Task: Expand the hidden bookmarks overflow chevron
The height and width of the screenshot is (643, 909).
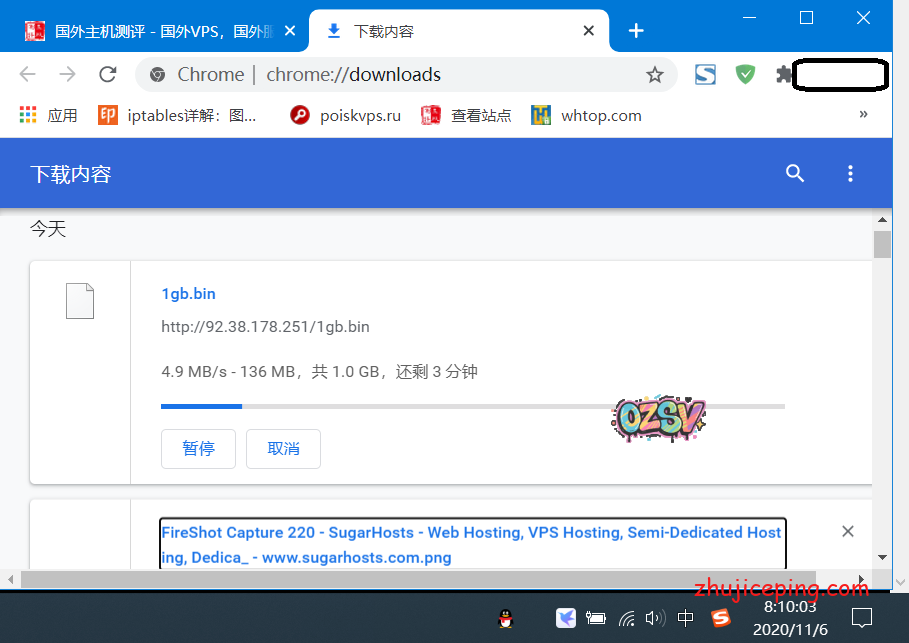Action: [x=863, y=115]
